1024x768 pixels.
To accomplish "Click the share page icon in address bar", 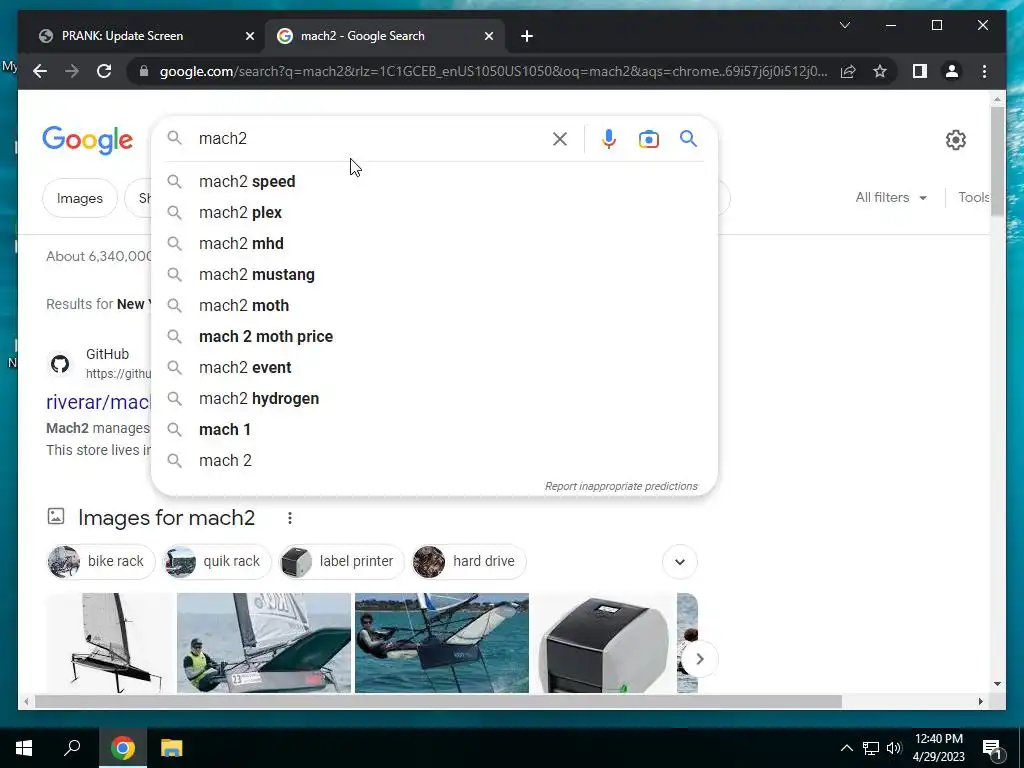I will coord(848,71).
